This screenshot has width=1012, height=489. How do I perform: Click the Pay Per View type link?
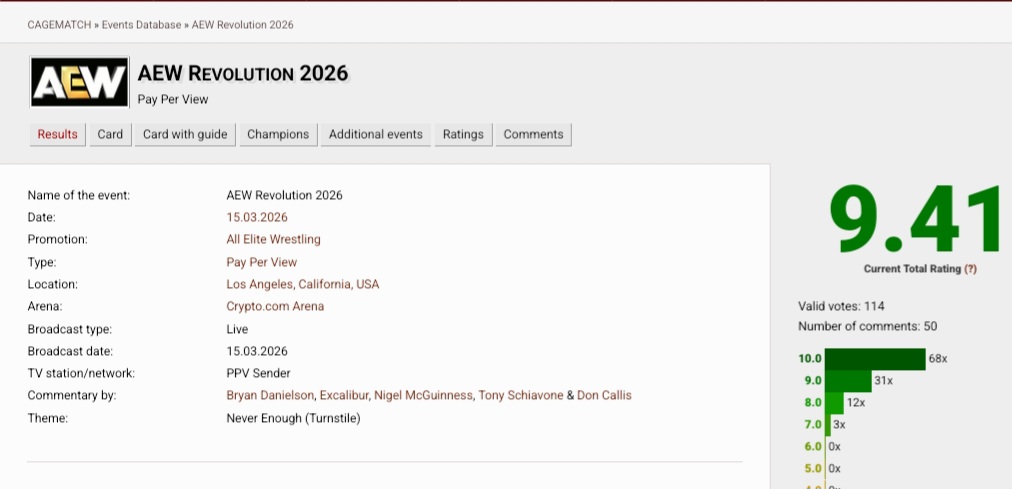point(261,262)
